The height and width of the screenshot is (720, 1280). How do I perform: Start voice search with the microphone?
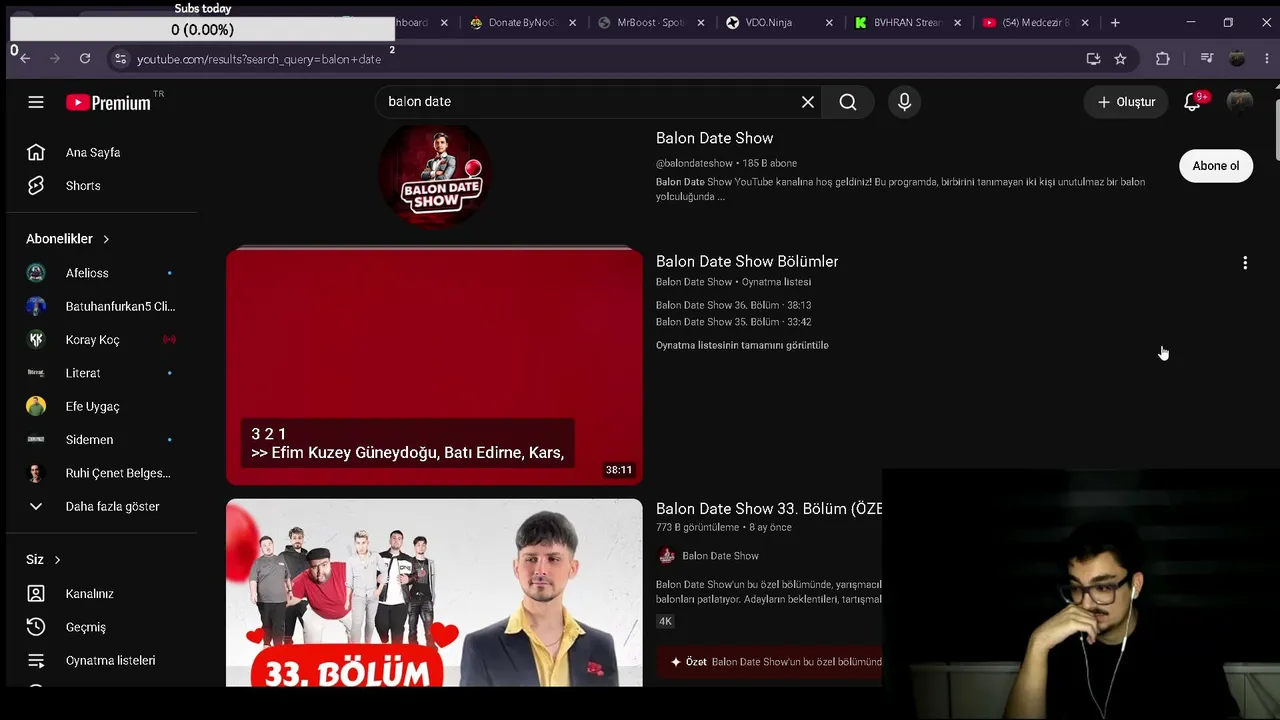904,102
